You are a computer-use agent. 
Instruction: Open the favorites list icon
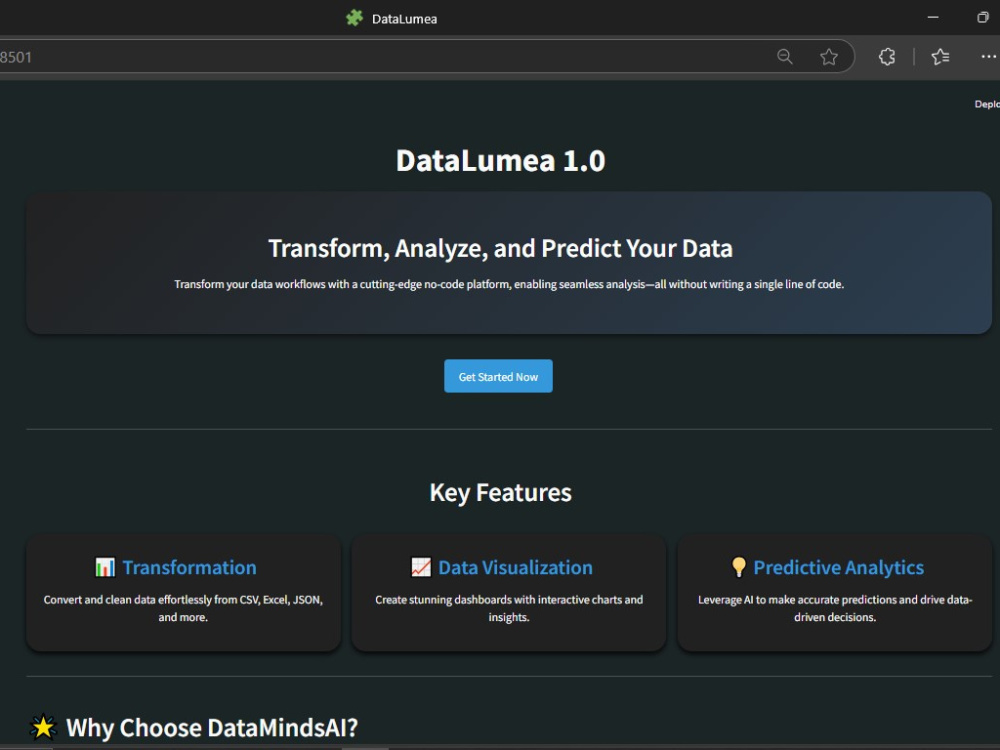pyautogui.click(x=940, y=57)
